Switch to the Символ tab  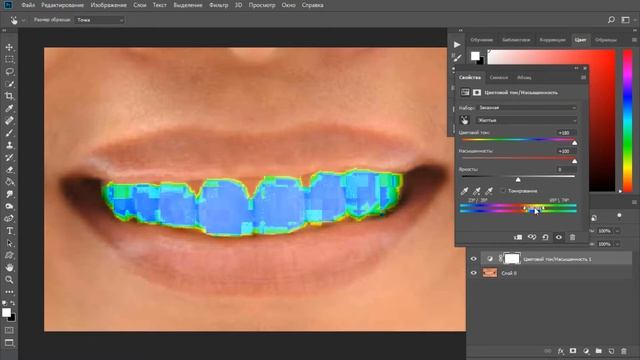[499, 77]
